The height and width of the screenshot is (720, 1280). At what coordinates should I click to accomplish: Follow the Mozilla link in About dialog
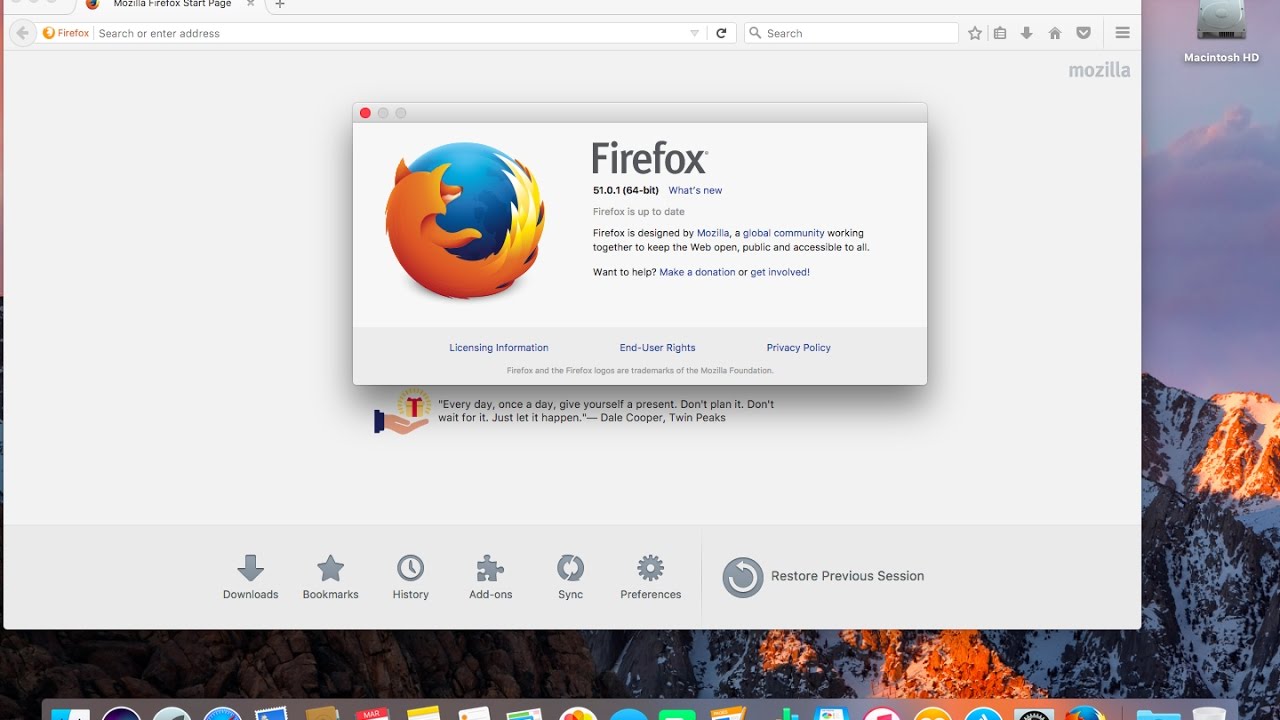(x=713, y=233)
